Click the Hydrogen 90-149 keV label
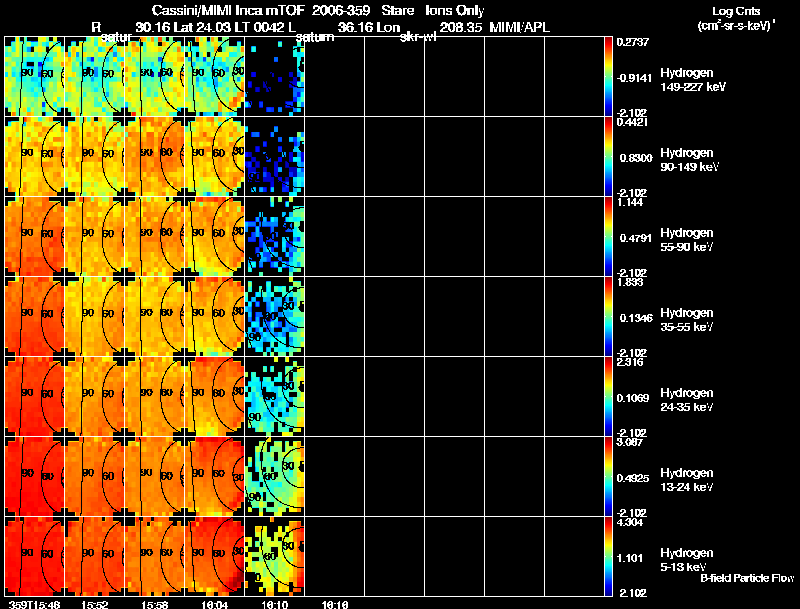 687,159
